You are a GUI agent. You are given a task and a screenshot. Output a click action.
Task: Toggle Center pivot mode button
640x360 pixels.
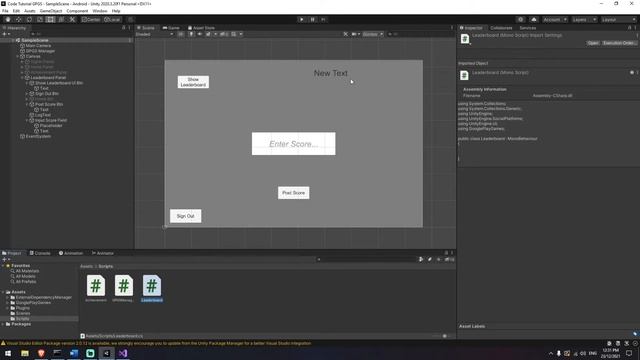click(91, 19)
